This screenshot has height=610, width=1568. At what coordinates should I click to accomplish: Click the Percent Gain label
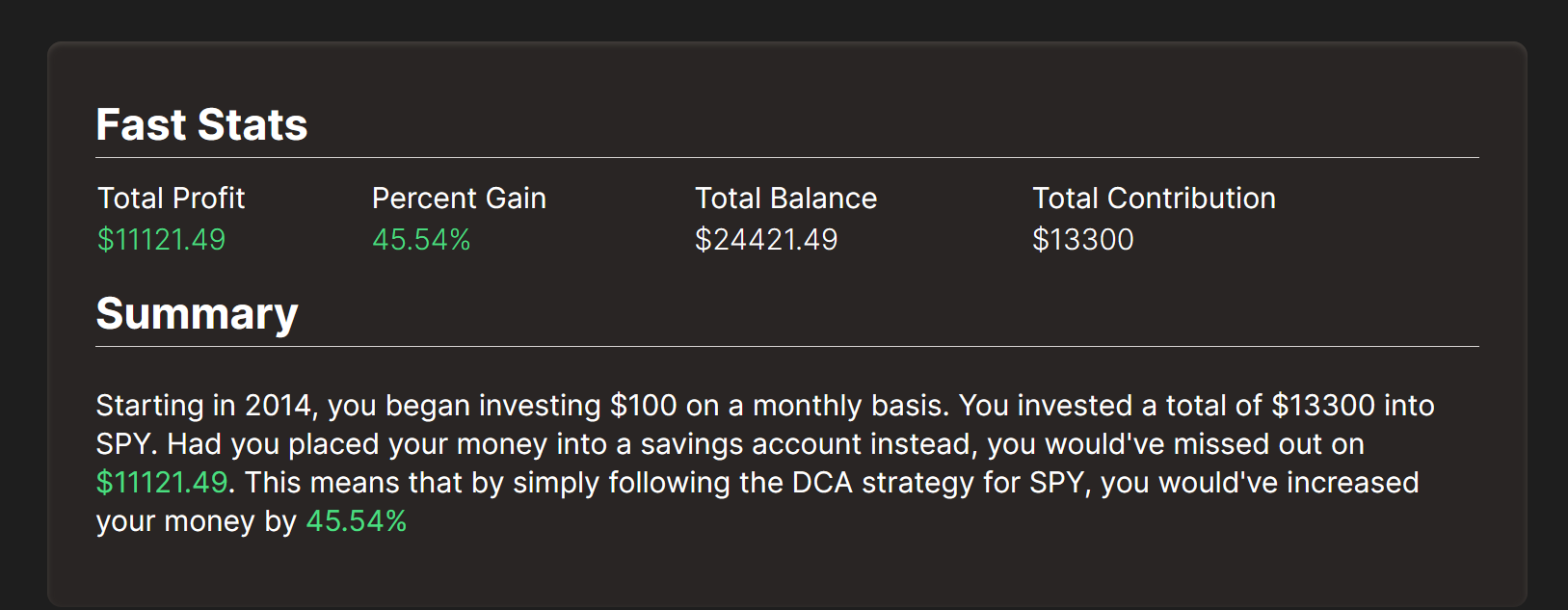pos(459,199)
